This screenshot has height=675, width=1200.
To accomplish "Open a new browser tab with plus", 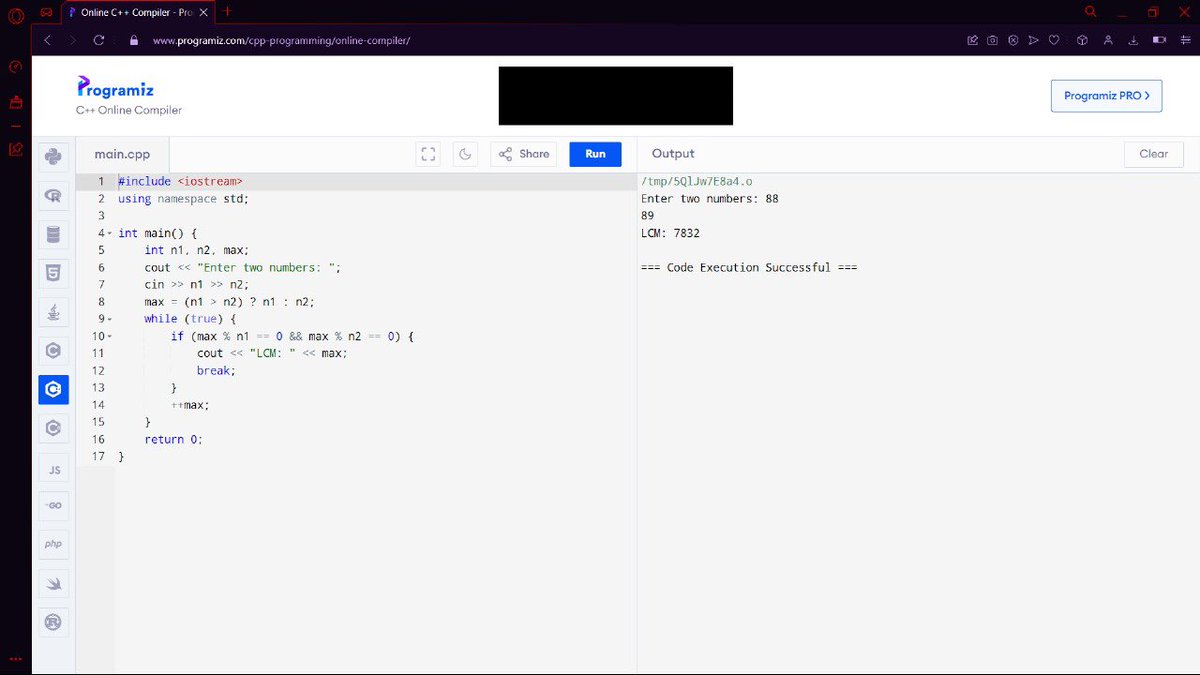I will [228, 12].
